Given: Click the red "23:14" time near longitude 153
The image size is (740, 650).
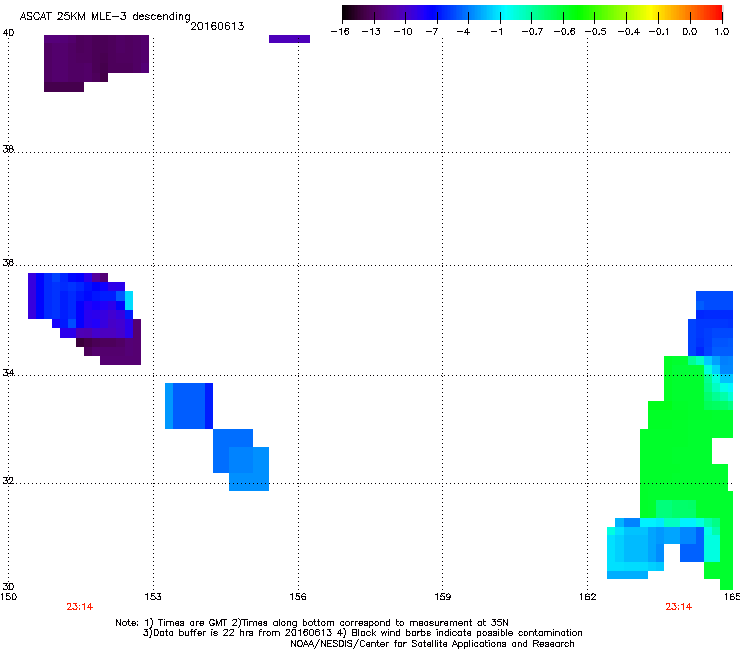Looking at the screenshot, I should pos(80,607).
